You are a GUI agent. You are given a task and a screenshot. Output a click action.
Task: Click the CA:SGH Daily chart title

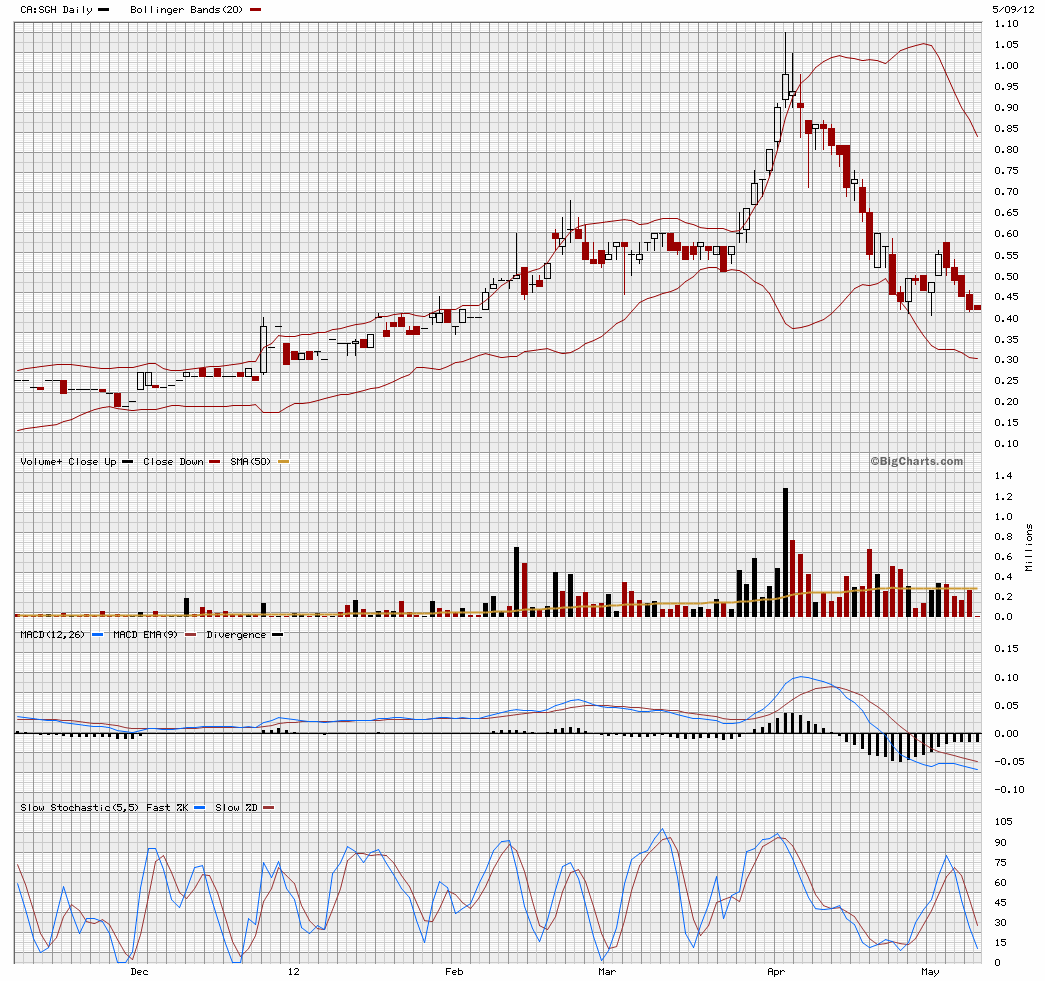(56, 9)
